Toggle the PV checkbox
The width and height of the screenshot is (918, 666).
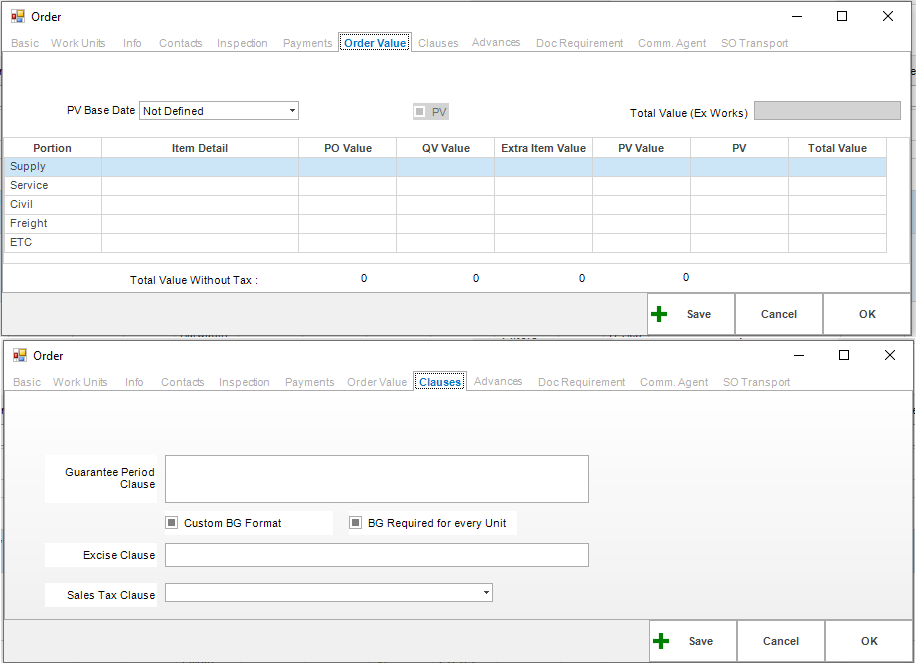pos(419,112)
